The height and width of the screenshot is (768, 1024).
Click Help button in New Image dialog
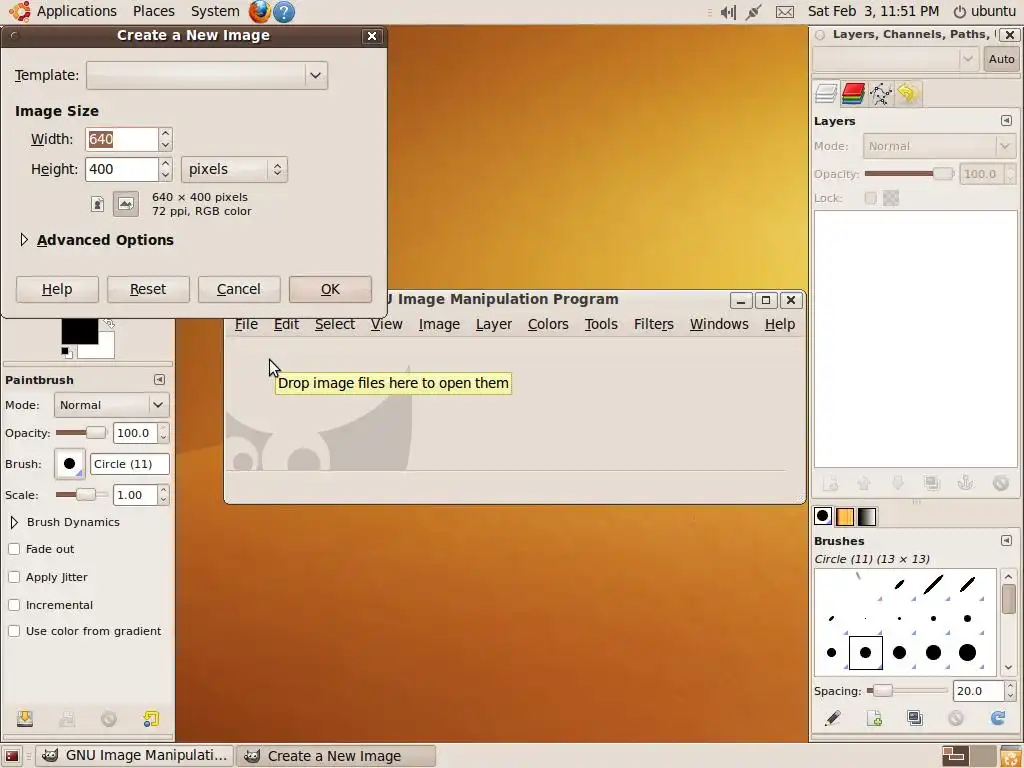point(57,289)
